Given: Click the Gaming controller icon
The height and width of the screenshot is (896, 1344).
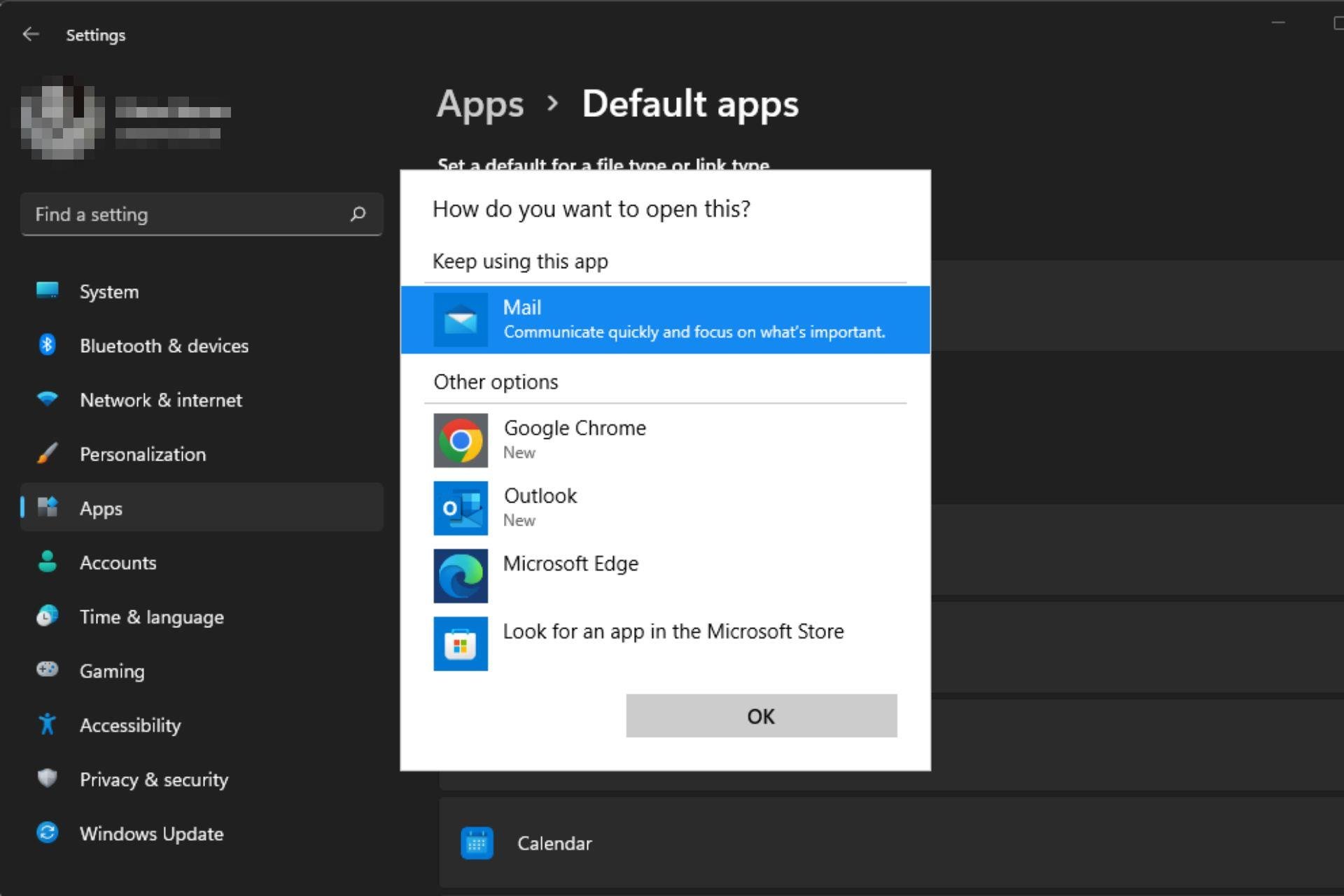Looking at the screenshot, I should tap(47, 669).
